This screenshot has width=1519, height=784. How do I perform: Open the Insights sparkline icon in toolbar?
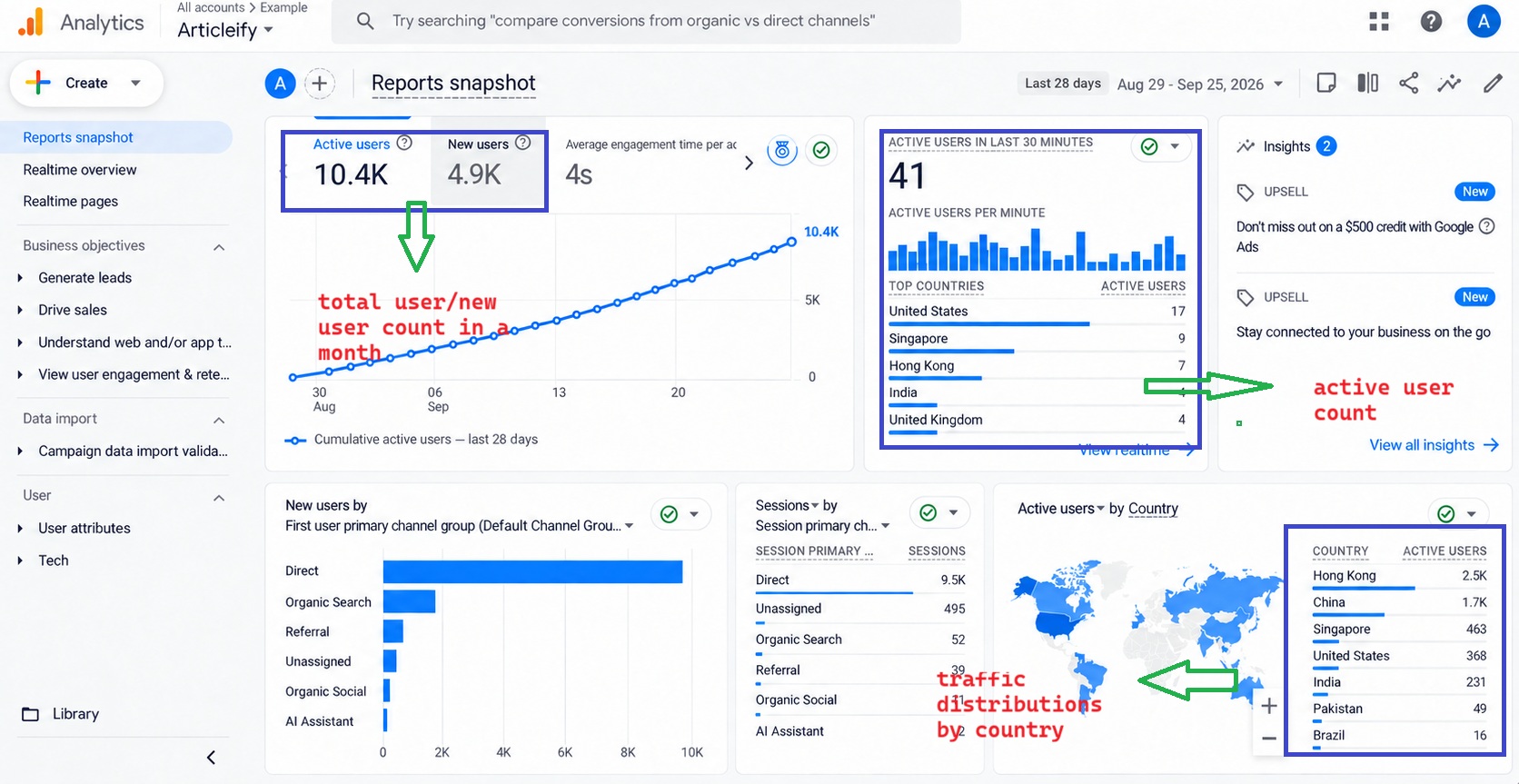(1449, 84)
